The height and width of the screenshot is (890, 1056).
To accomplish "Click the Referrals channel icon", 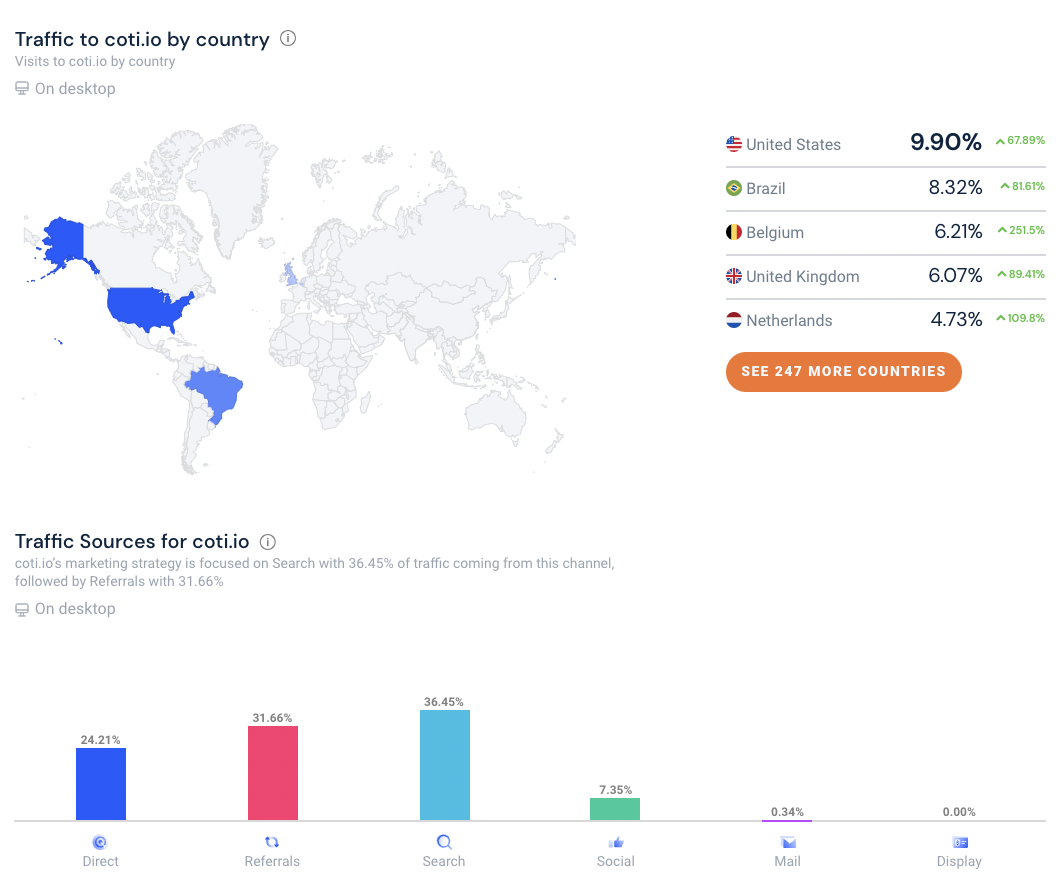I will pyautogui.click(x=272, y=842).
